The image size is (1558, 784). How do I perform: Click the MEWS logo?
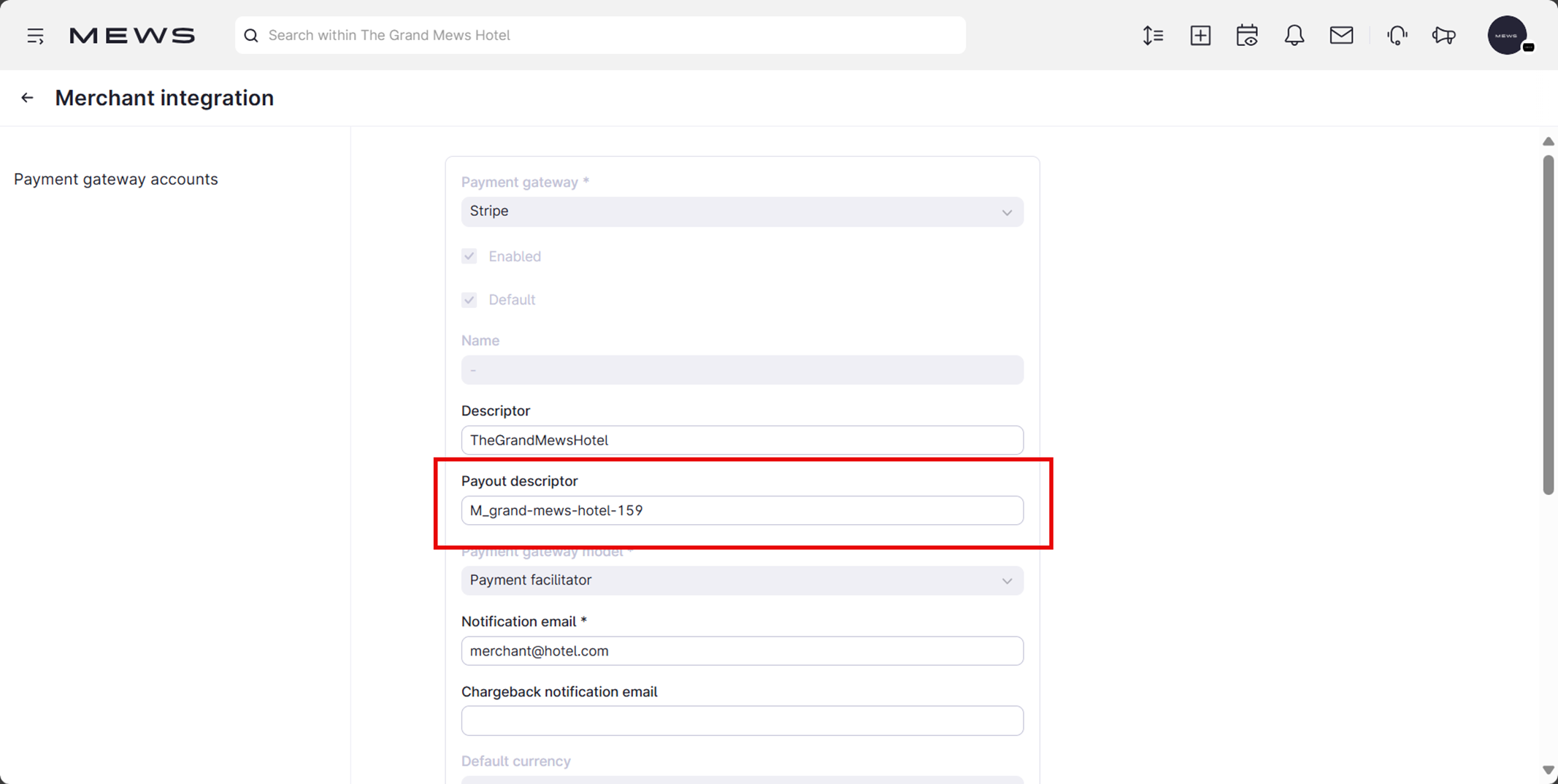click(131, 34)
